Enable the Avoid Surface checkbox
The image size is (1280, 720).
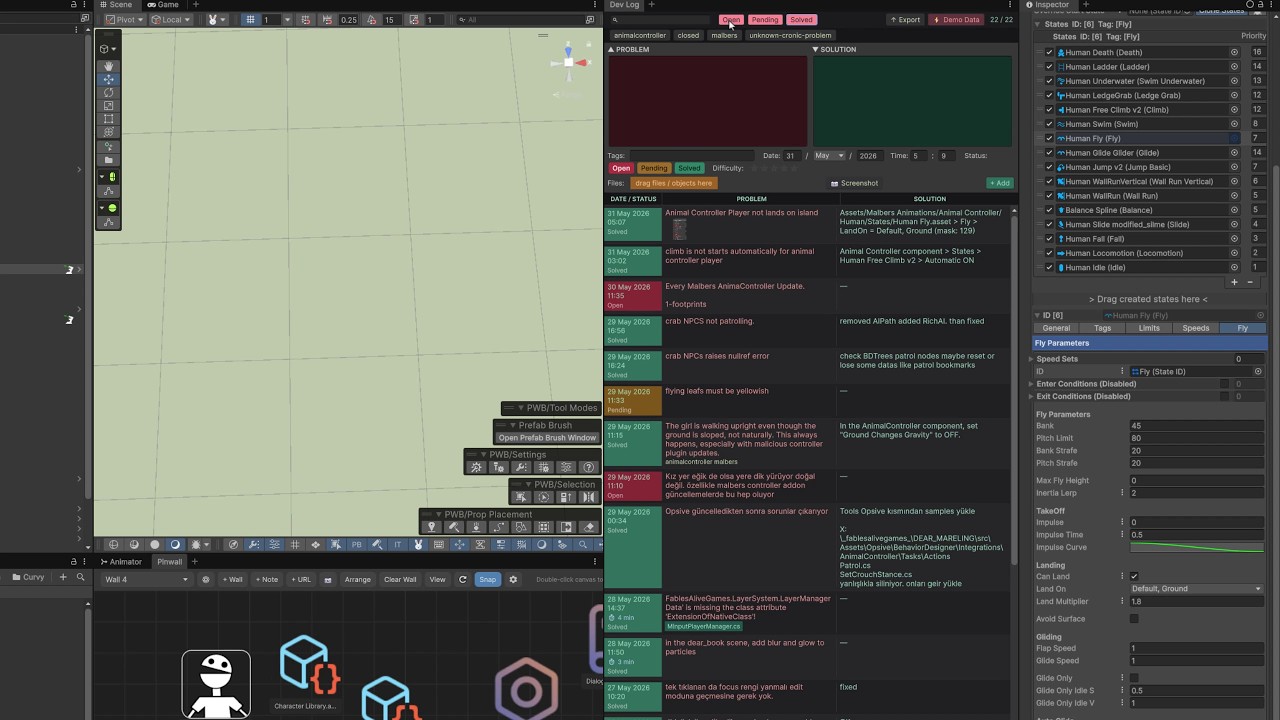point(1134,619)
